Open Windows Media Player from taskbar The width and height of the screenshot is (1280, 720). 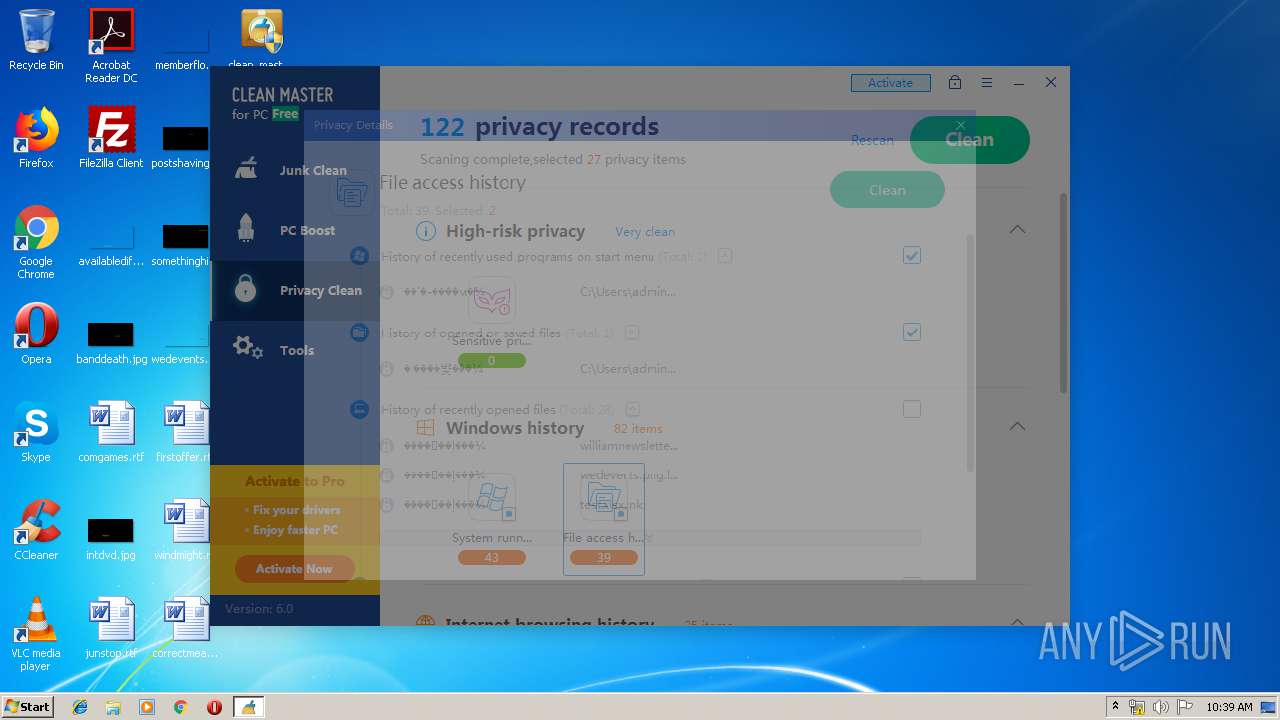click(147, 707)
